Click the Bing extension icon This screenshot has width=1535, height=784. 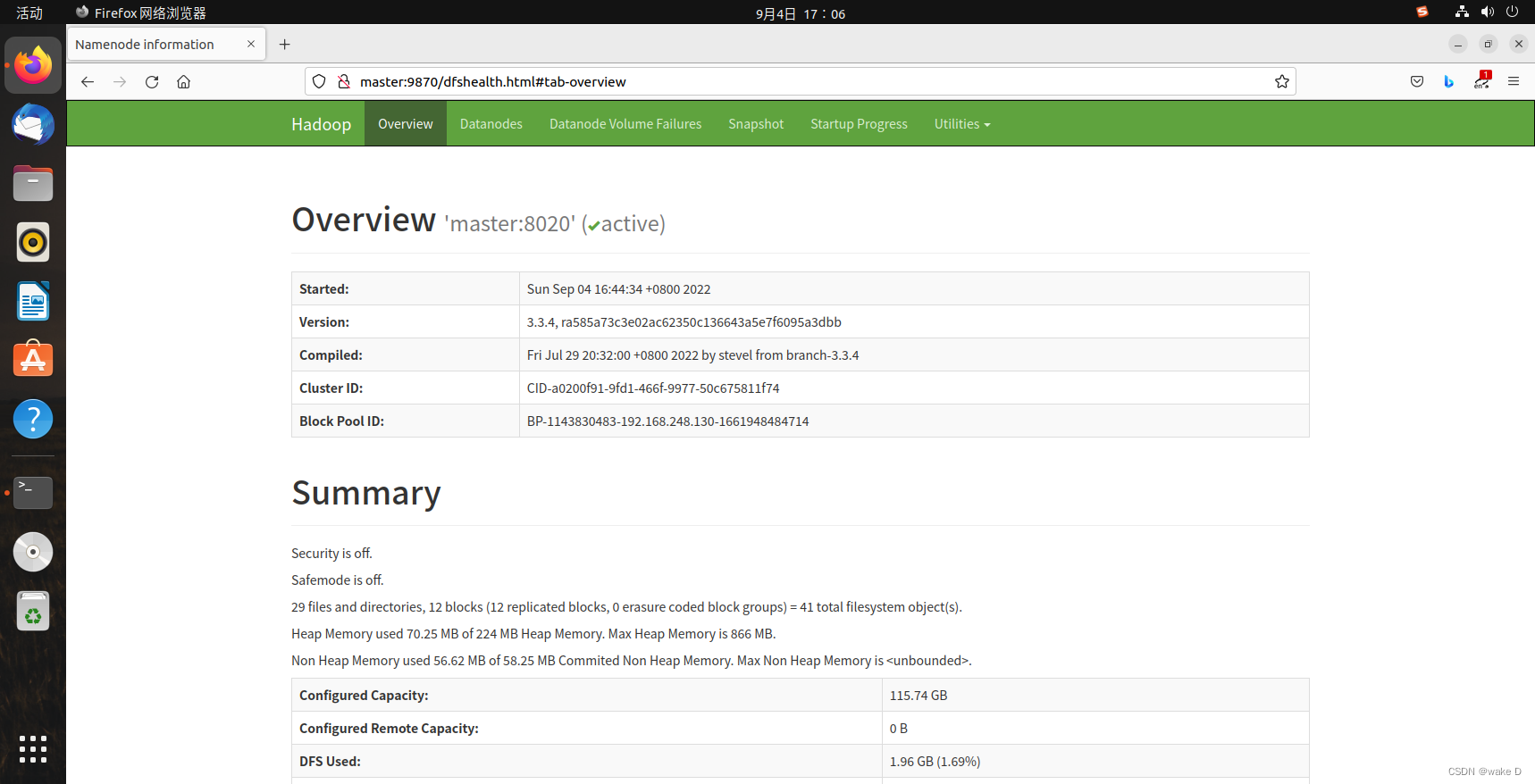1449,81
